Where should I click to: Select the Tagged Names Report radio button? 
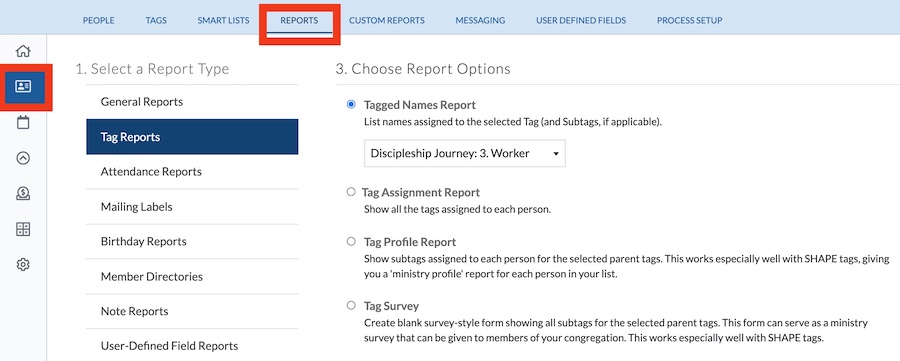coord(351,104)
